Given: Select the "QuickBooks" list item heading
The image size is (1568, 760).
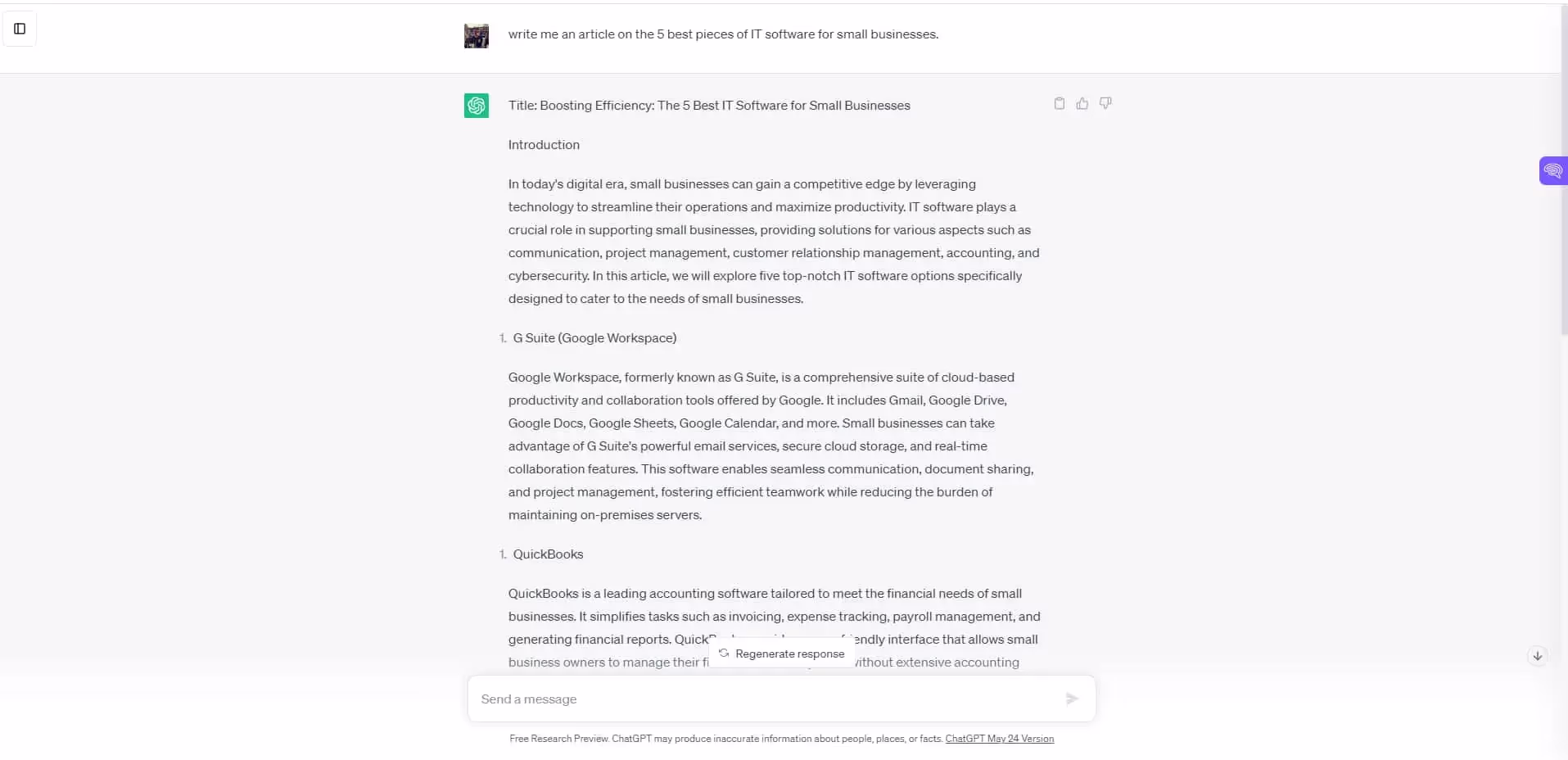Looking at the screenshot, I should (x=548, y=554).
